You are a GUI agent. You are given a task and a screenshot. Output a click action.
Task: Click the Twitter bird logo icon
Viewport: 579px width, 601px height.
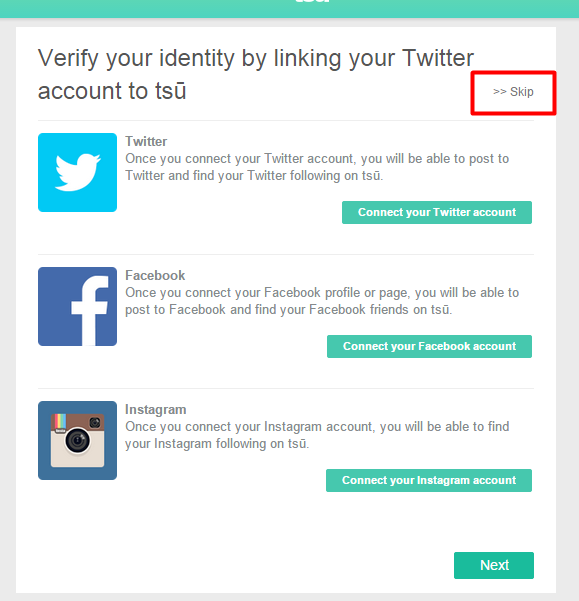coord(77,172)
